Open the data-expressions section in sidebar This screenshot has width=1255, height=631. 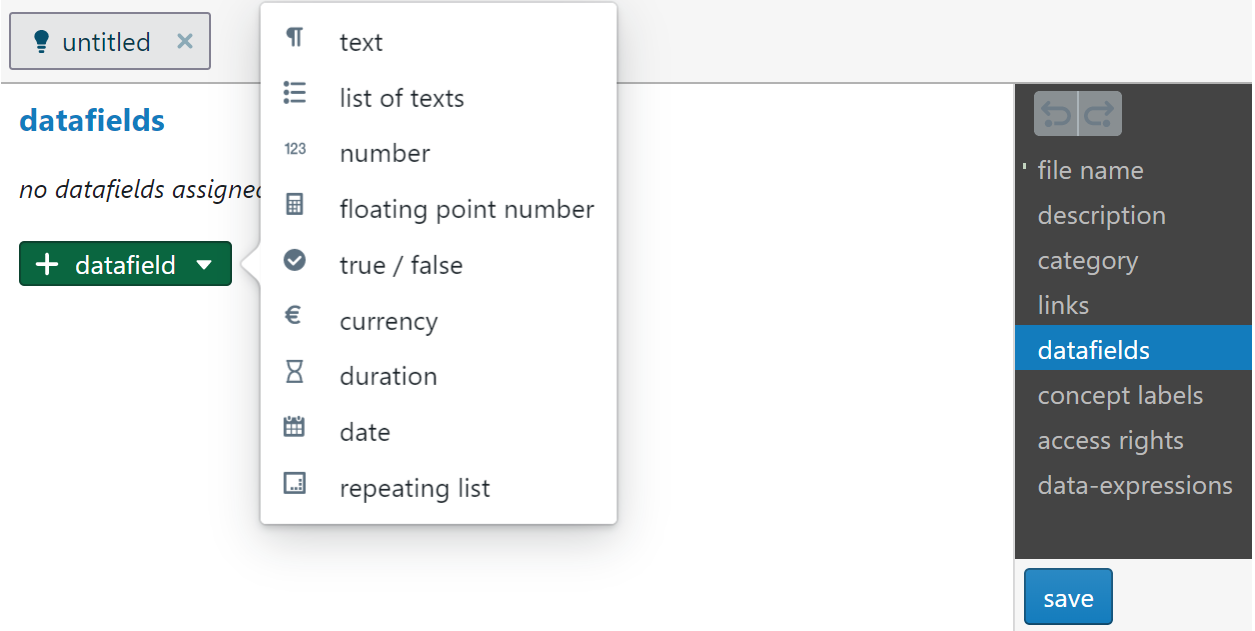click(1133, 485)
